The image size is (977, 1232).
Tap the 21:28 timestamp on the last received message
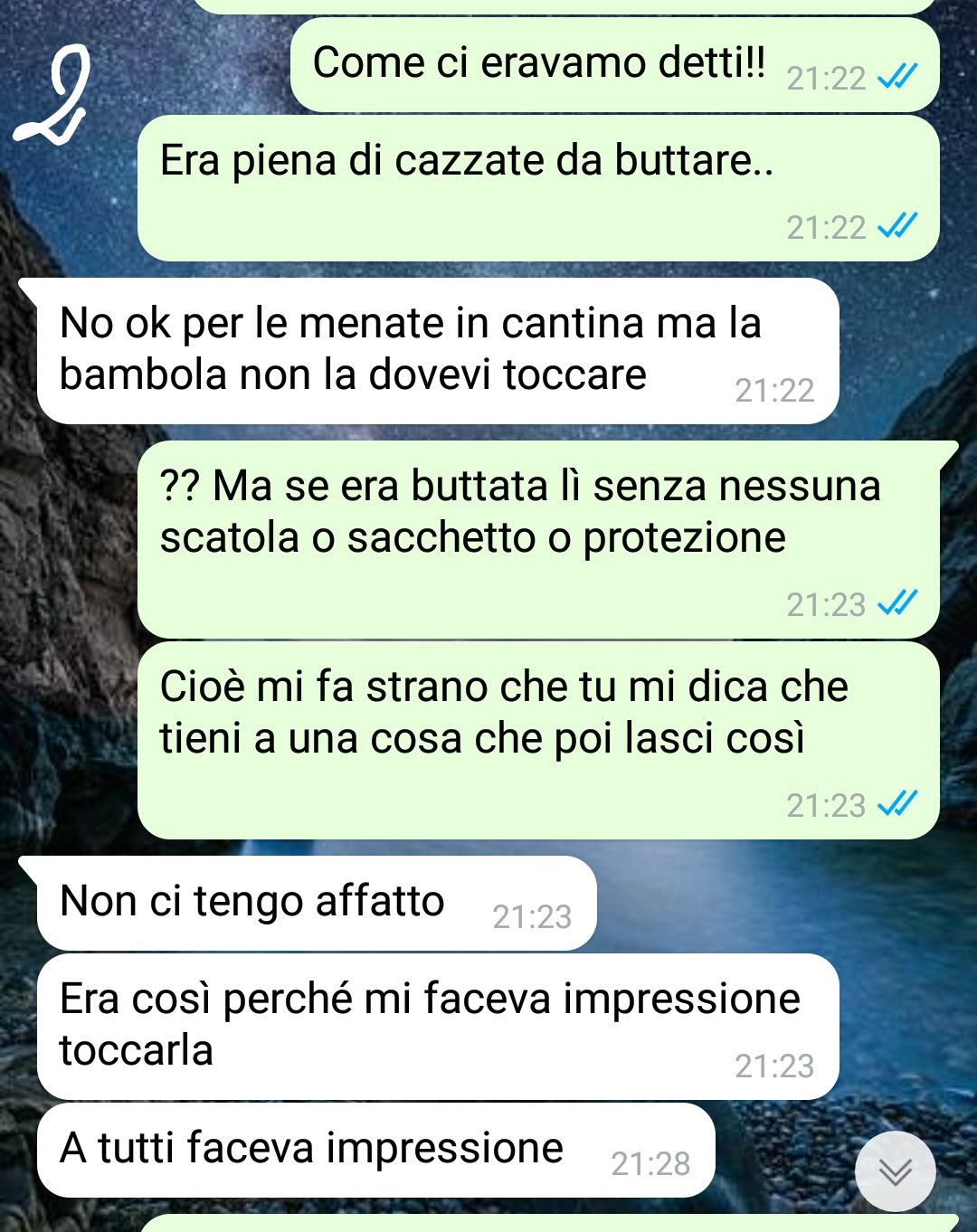(650, 1163)
